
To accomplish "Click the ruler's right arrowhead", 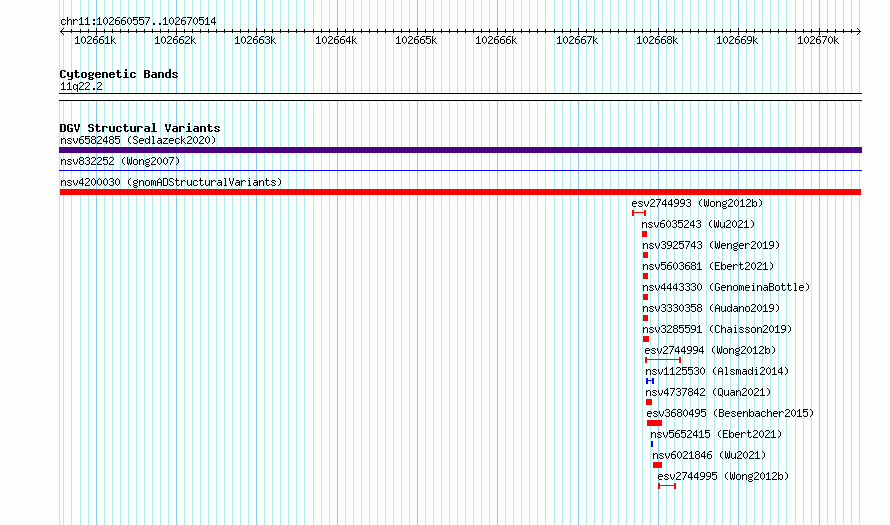I will coord(859,31).
